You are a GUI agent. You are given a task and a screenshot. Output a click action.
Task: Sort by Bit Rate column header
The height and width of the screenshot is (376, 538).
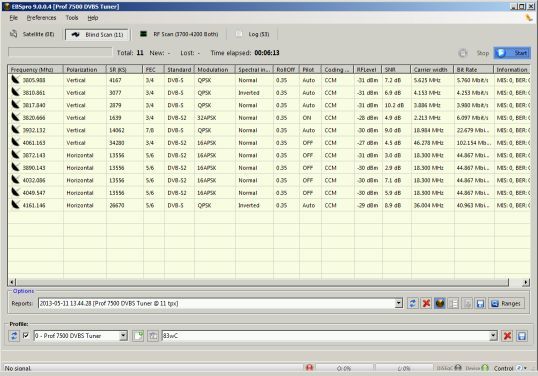pyautogui.click(x=474, y=70)
